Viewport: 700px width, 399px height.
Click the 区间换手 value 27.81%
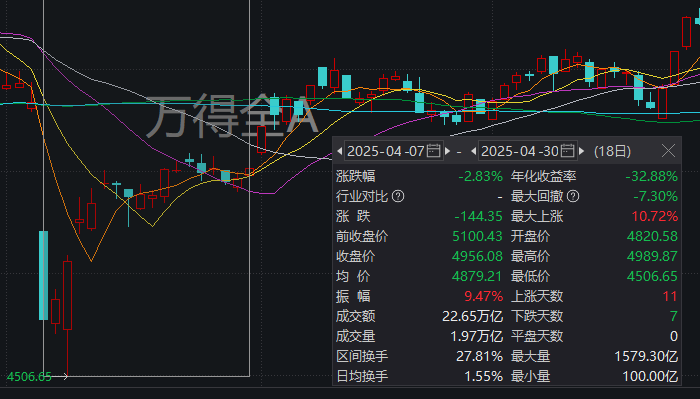click(479, 356)
